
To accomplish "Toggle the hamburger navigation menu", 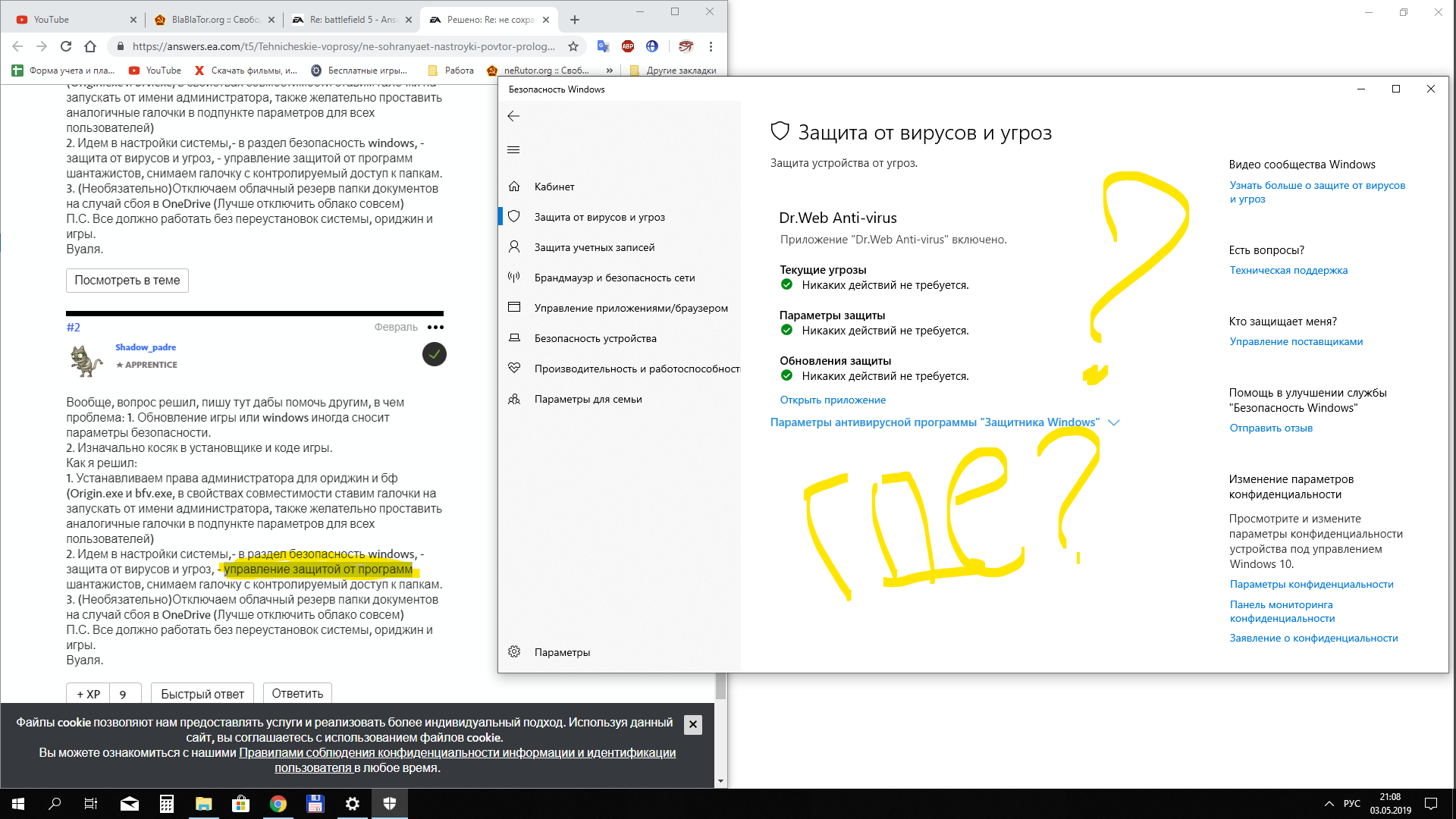I will coord(513,149).
